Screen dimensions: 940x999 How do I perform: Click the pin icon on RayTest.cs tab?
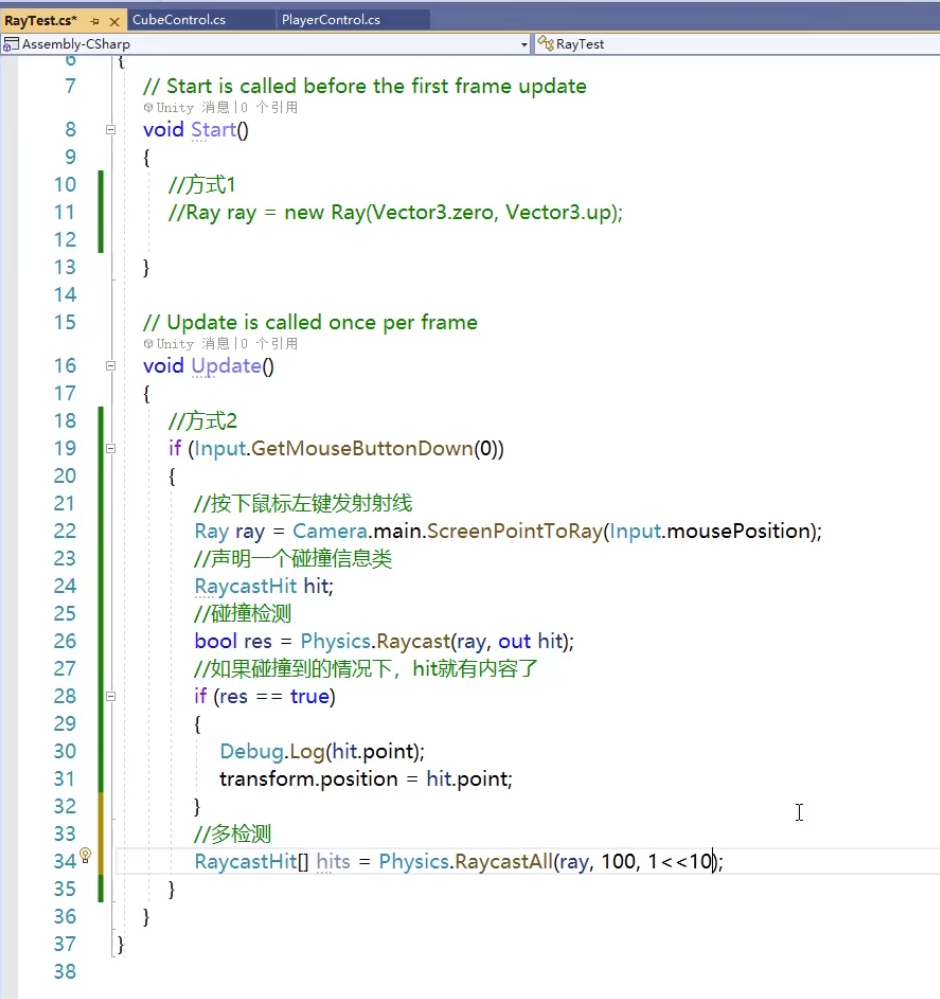(95, 20)
